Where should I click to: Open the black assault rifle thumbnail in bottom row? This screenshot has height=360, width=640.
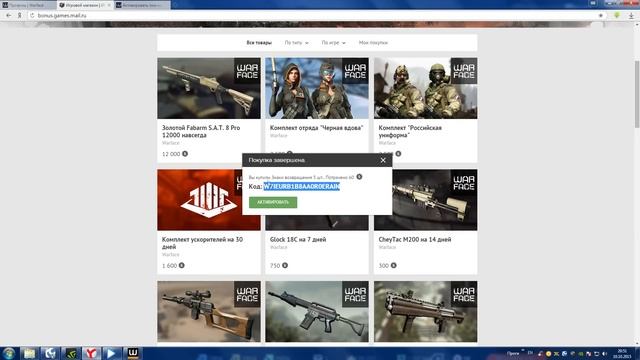pyautogui.click(x=317, y=311)
